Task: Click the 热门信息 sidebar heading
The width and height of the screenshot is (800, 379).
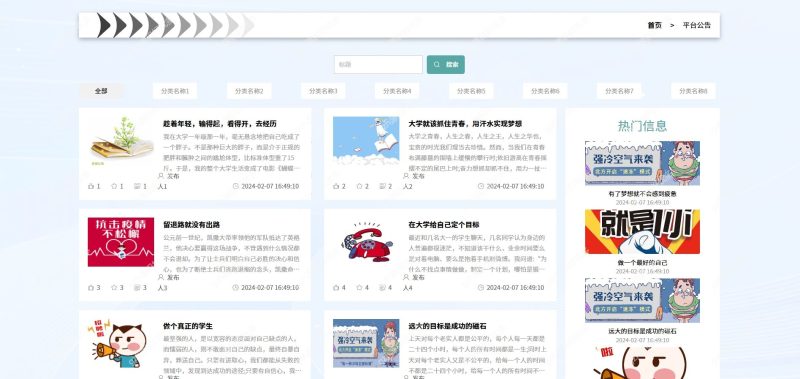Action: (642, 126)
